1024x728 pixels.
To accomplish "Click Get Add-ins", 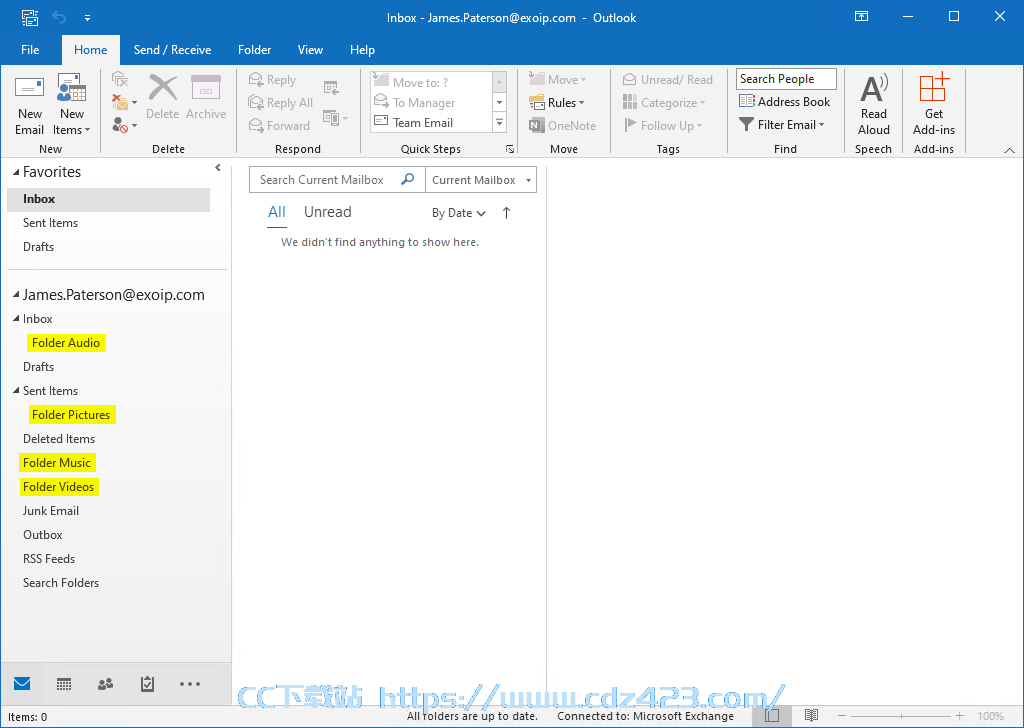I will [934, 104].
